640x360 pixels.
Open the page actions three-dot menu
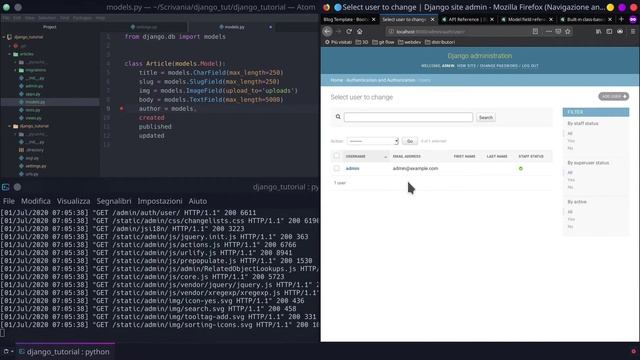[x=549, y=31]
